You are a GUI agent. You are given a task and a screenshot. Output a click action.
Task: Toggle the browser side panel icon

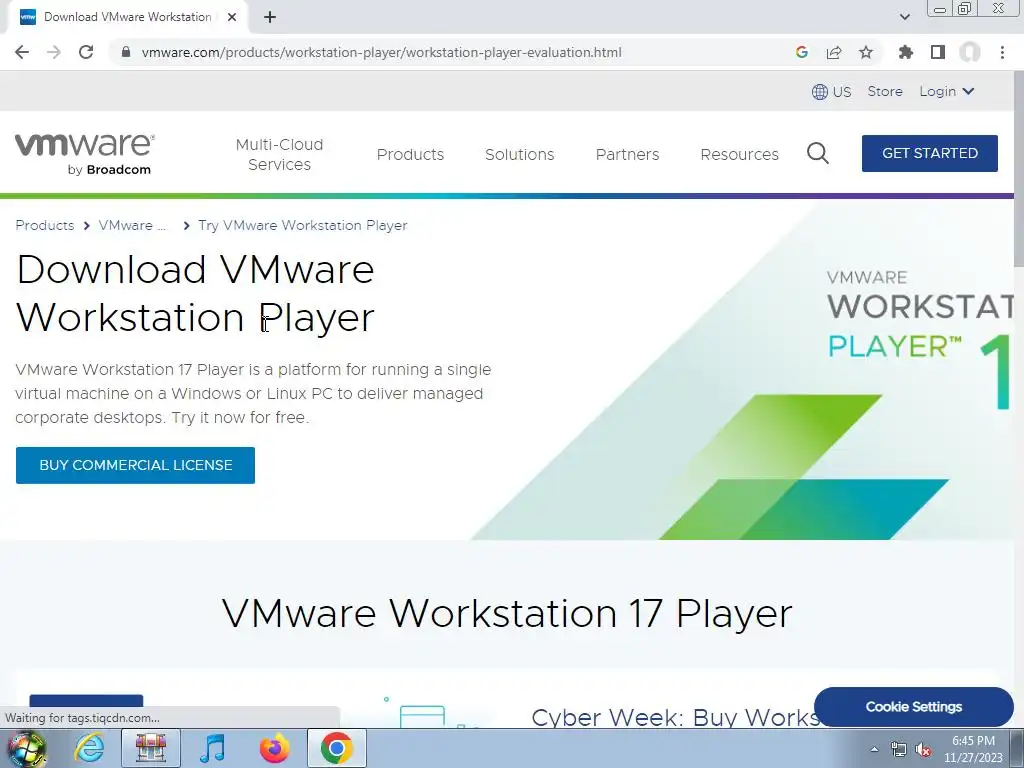[x=938, y=52]
